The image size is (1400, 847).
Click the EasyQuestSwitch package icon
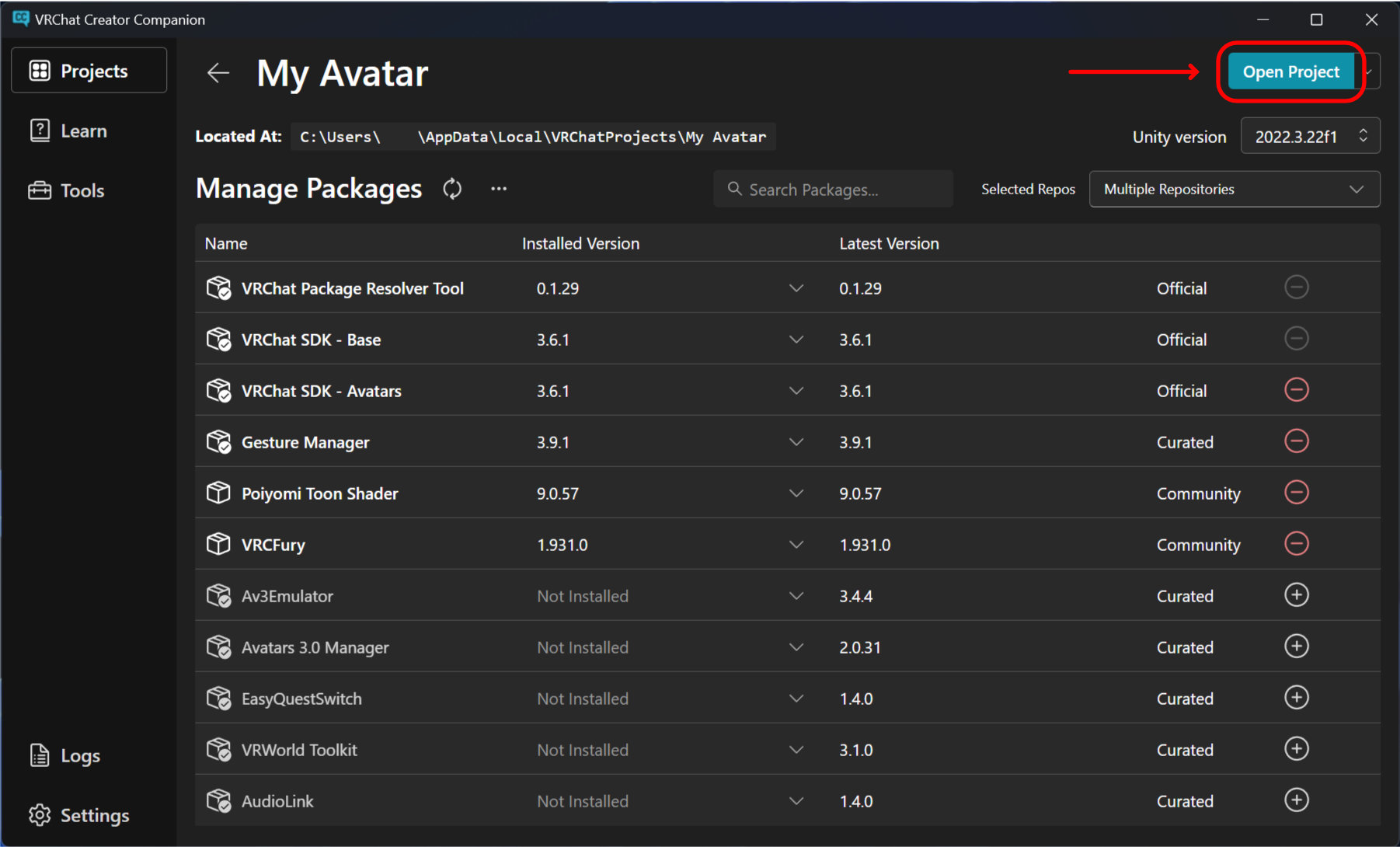click(218, 699)
